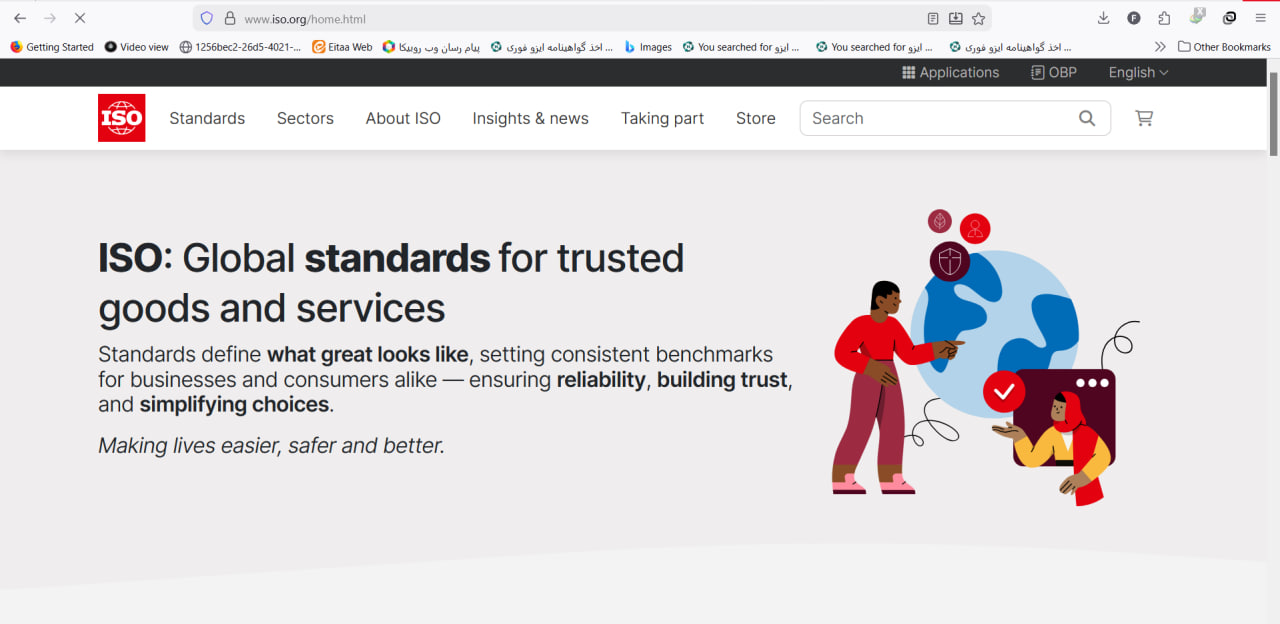The image size is (1280, 624).
Task: Click the ISO logo in the header
Action: click(x=121, y=118)
